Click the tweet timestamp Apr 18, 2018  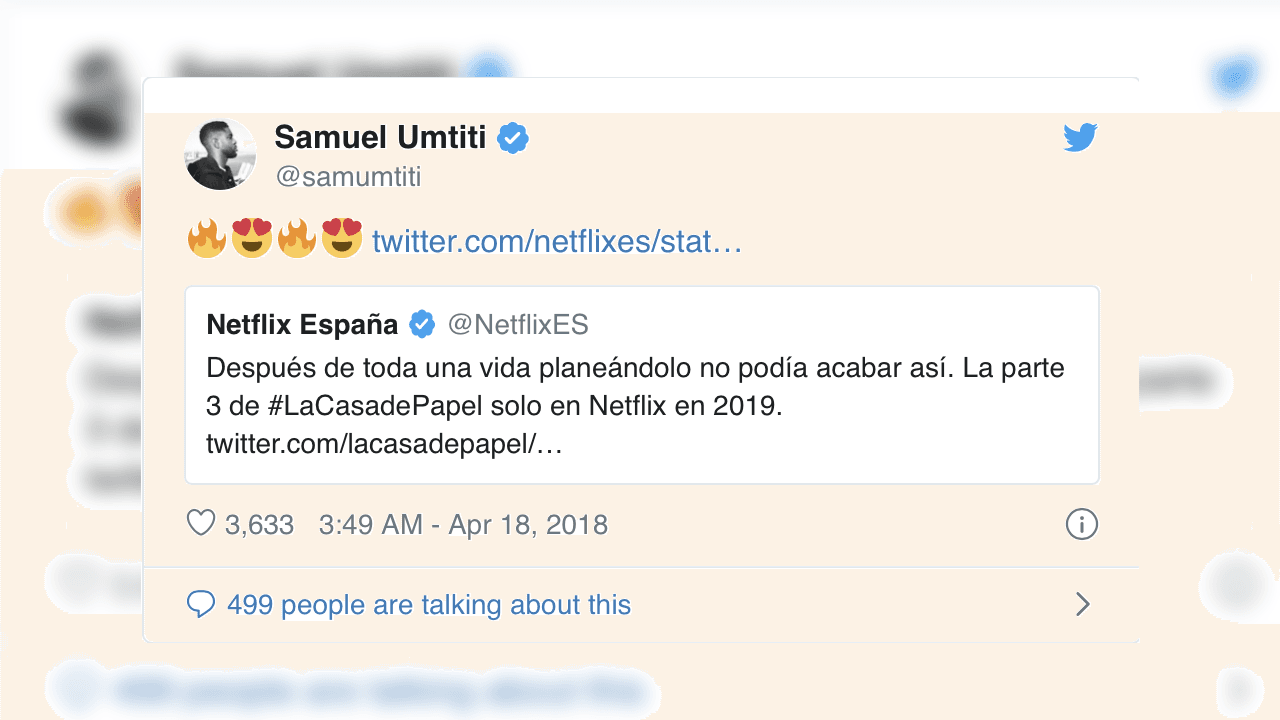tap(465, 523)
